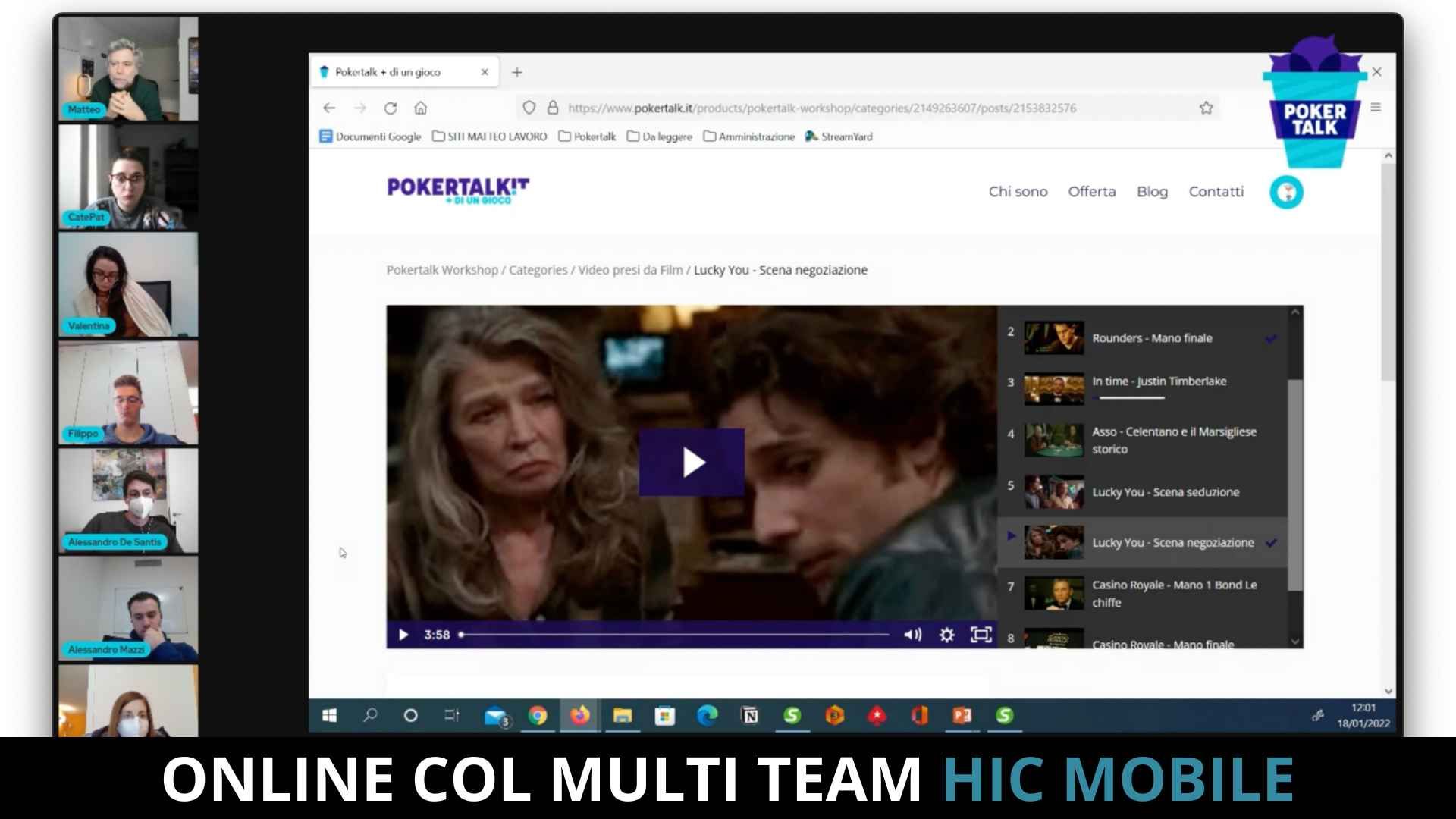Toggle checkmark on Lucky You - Scena negoziazione
The image size is (1456, 819).
(1272, 542)
